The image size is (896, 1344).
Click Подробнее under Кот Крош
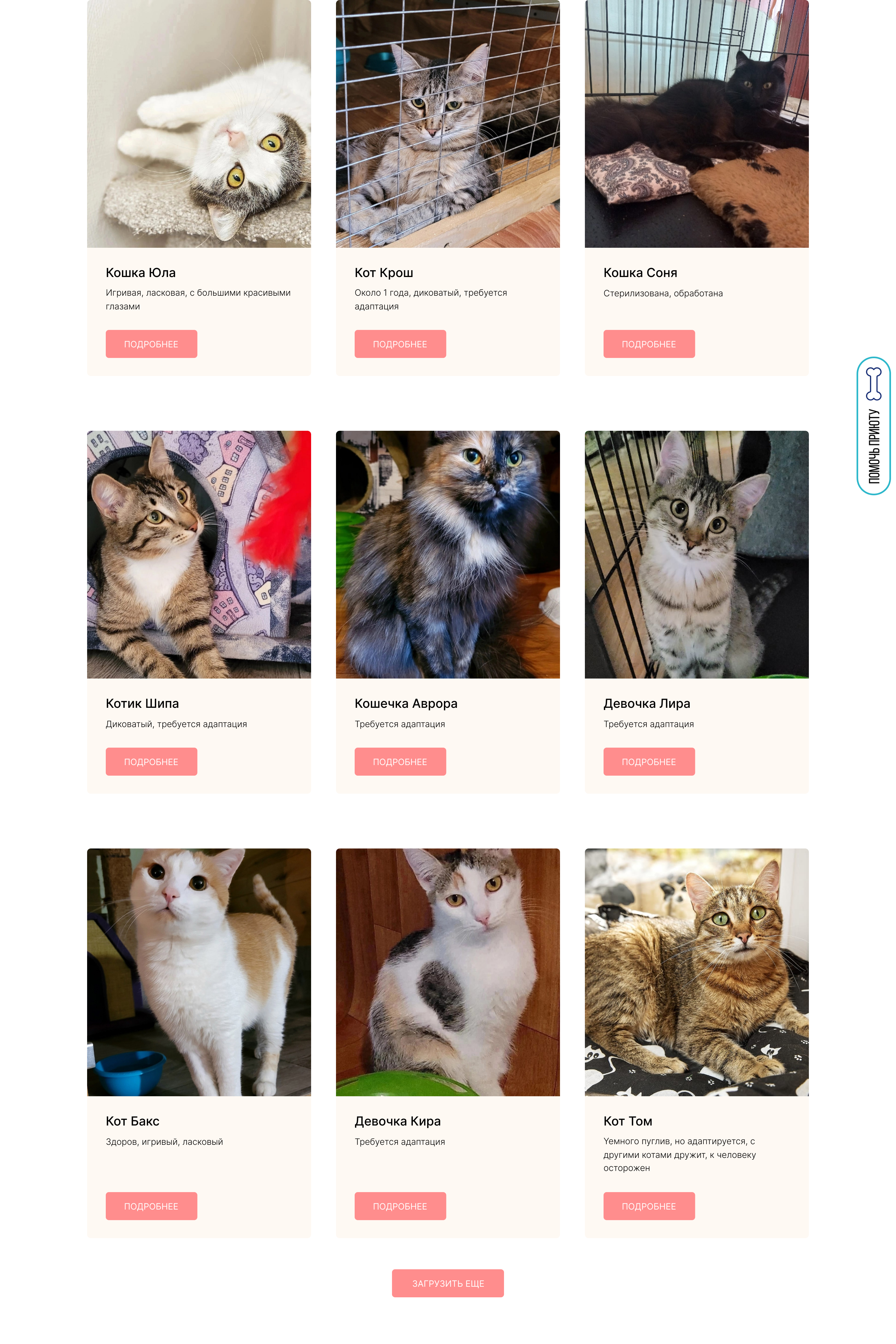[x=400, y=344]
